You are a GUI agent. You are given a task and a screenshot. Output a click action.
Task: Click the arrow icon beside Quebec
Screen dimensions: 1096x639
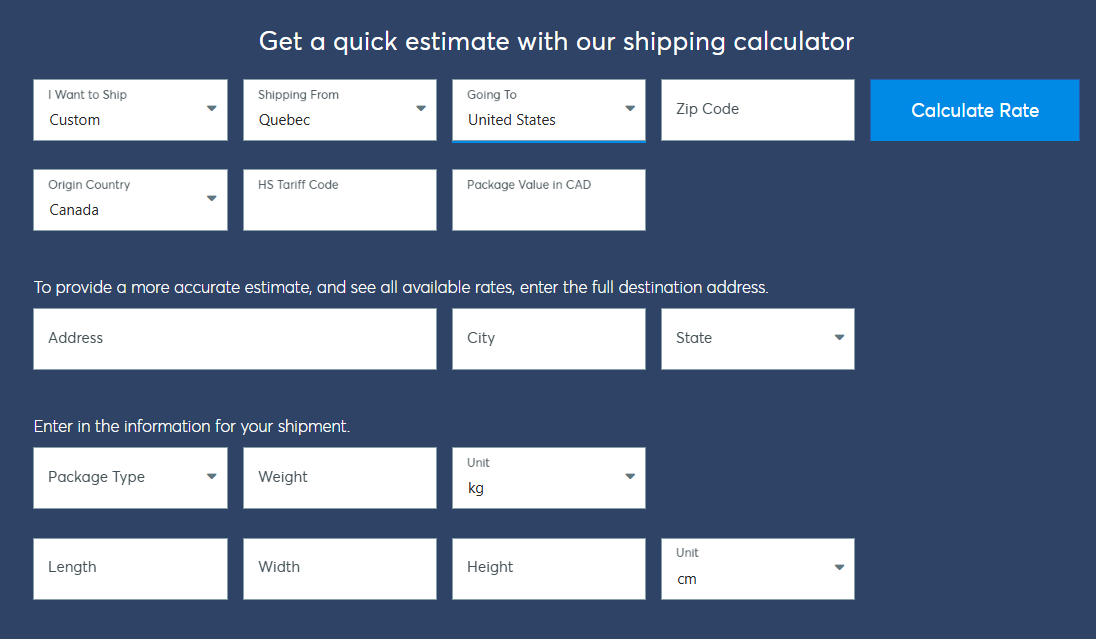pos(421,108)
